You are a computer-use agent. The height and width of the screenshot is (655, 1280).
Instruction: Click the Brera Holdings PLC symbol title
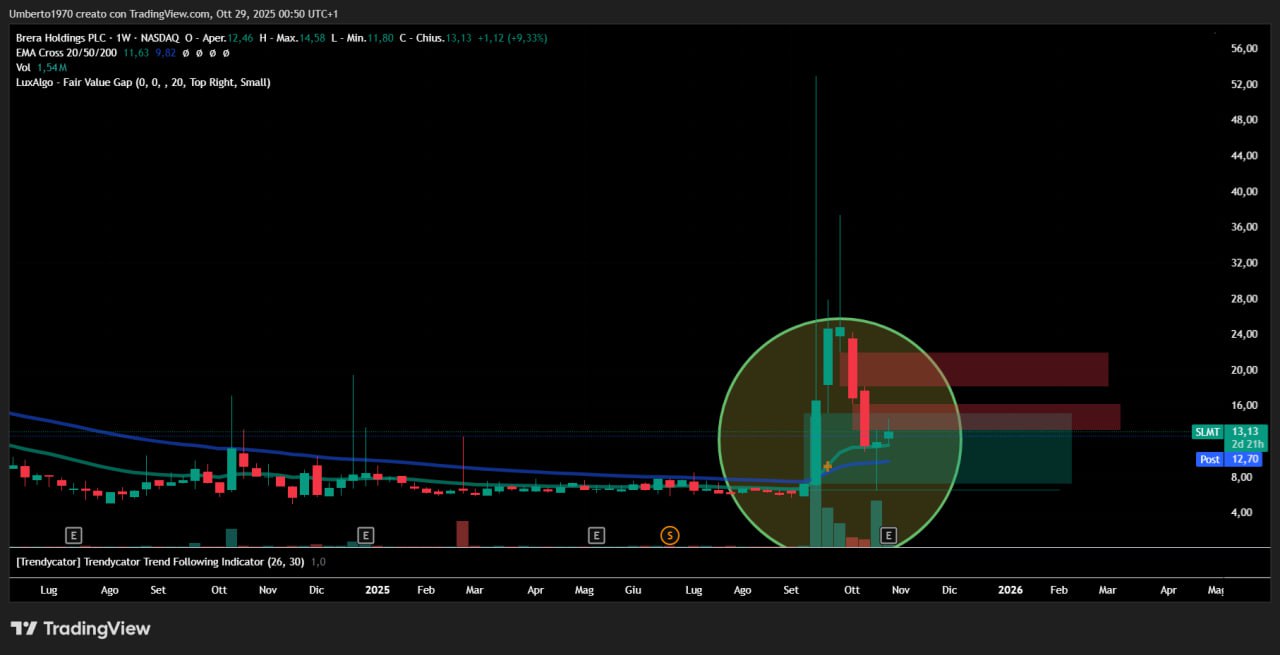point(62,38)
